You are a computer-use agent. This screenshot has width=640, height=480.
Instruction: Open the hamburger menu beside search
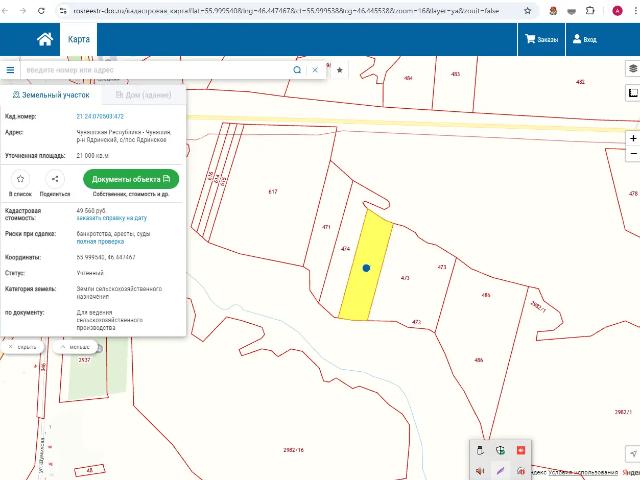coord(10,70)
